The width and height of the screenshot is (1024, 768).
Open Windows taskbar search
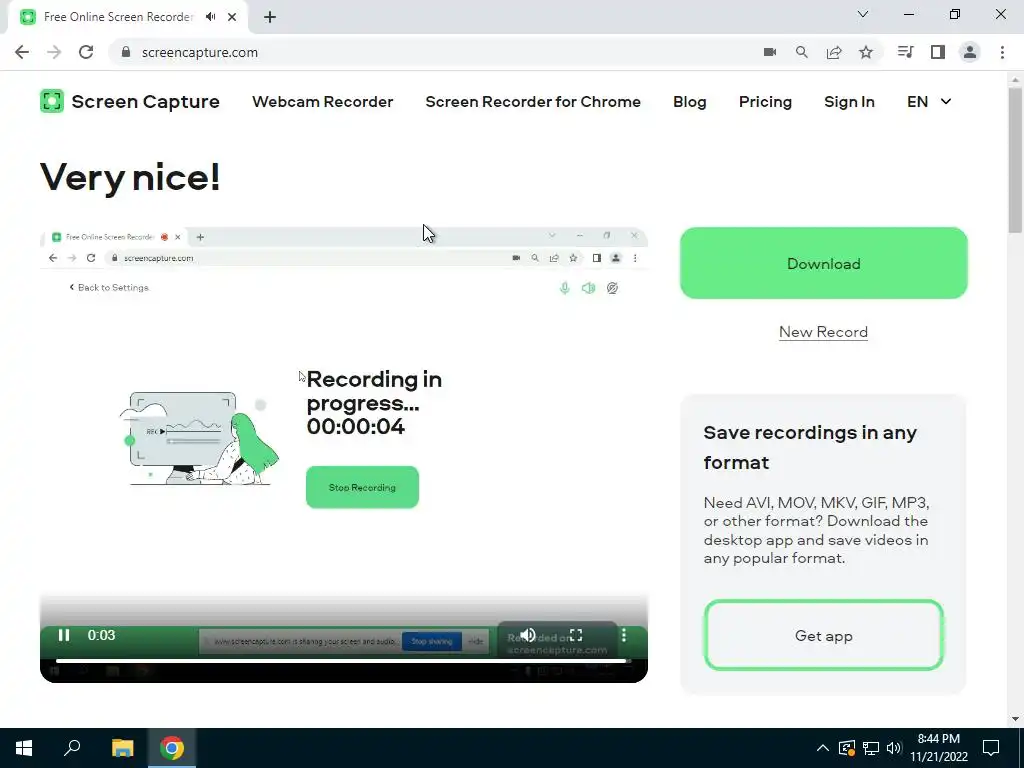(x=72, y=748)
